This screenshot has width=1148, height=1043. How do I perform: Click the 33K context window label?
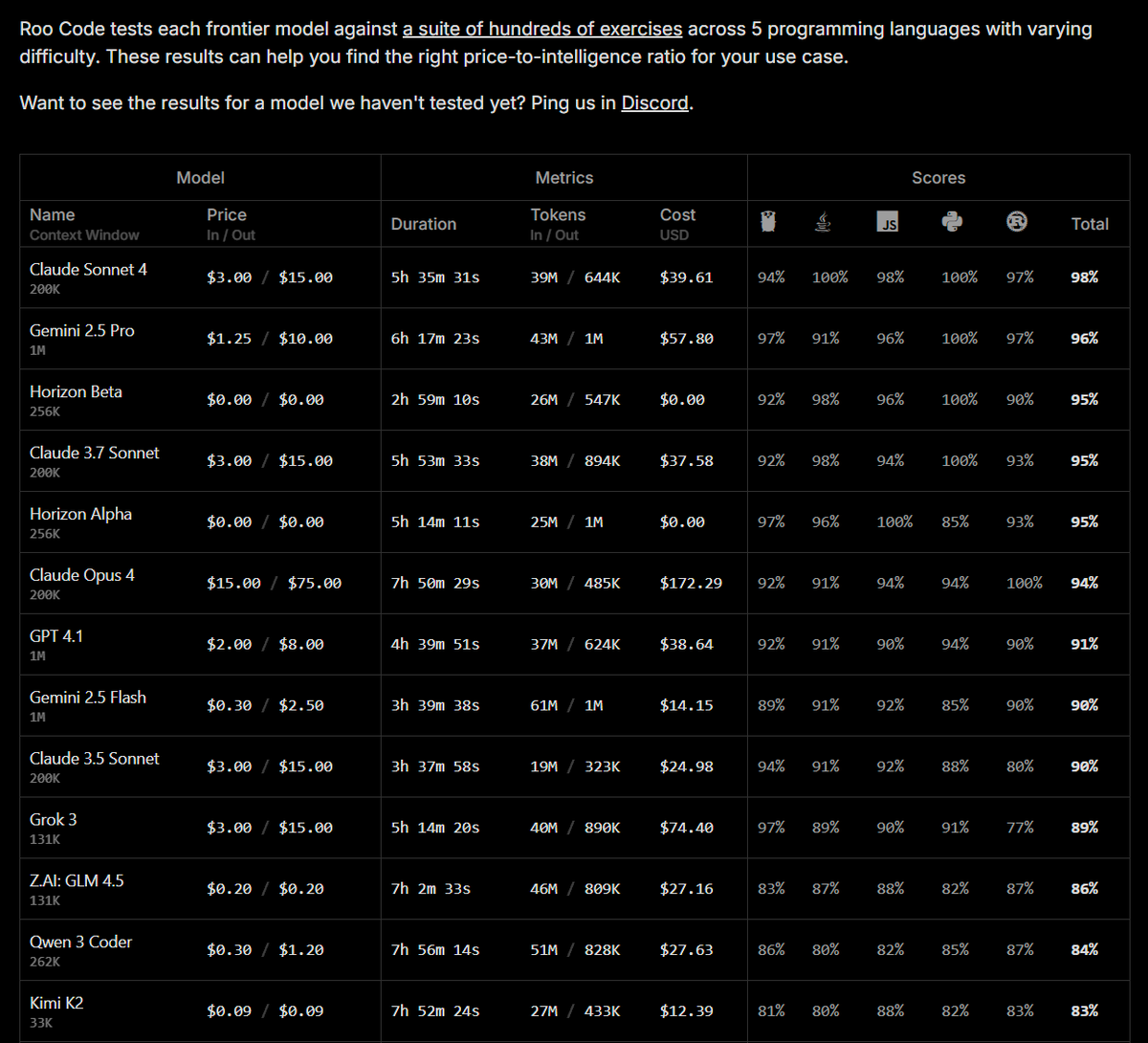(x=41, y=1023)
